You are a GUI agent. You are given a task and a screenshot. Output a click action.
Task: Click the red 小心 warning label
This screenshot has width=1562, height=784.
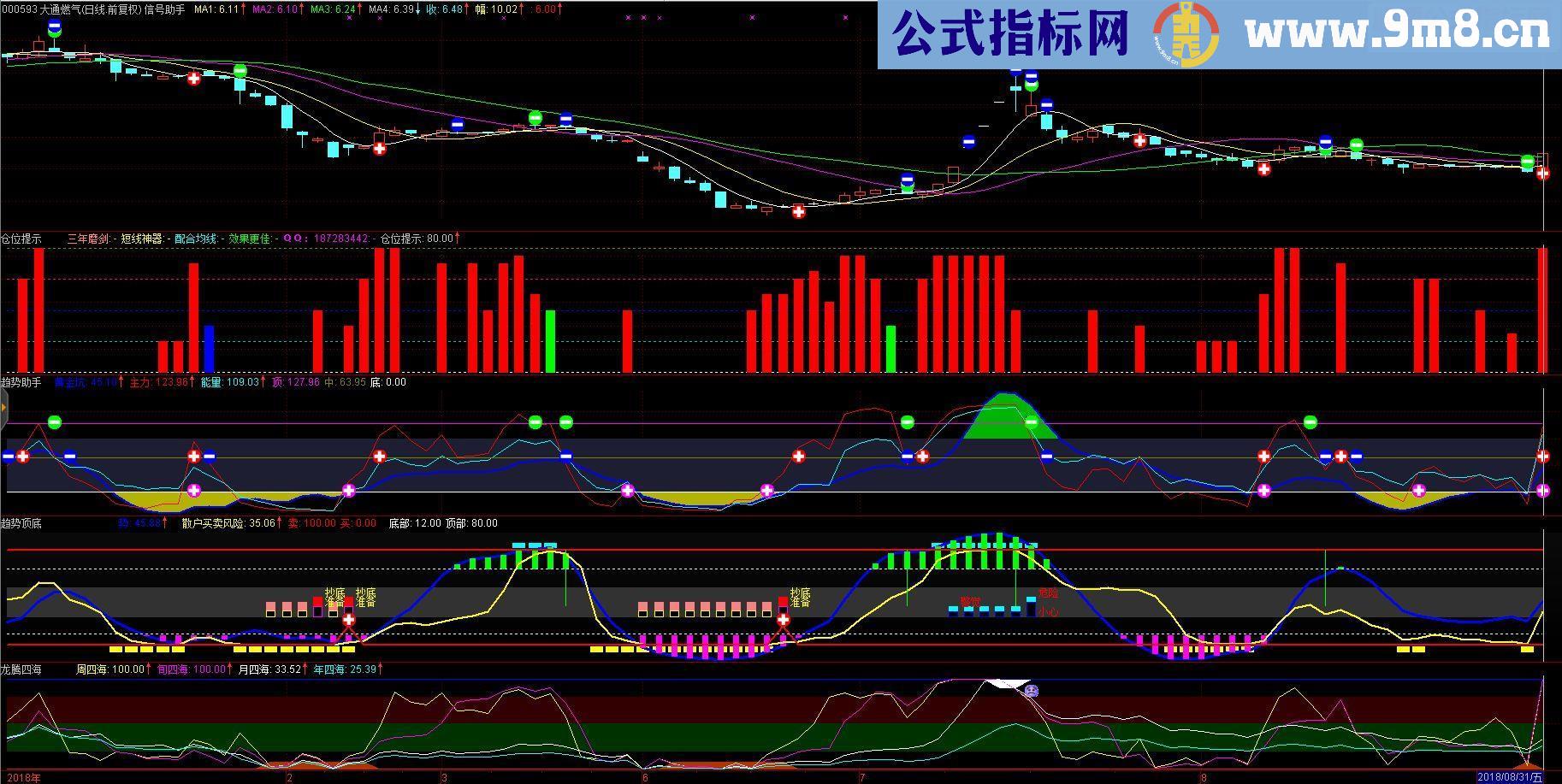pyautogui.click(x=1048, y=612)
